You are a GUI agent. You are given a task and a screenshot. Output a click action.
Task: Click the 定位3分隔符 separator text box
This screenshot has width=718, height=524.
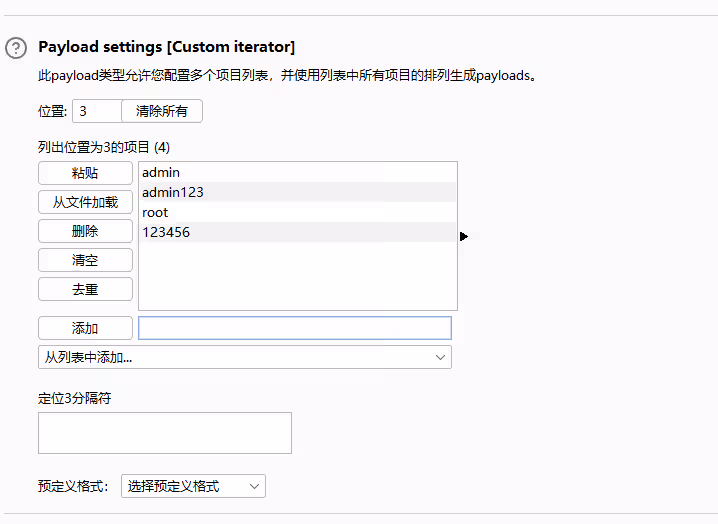(165, 433)
